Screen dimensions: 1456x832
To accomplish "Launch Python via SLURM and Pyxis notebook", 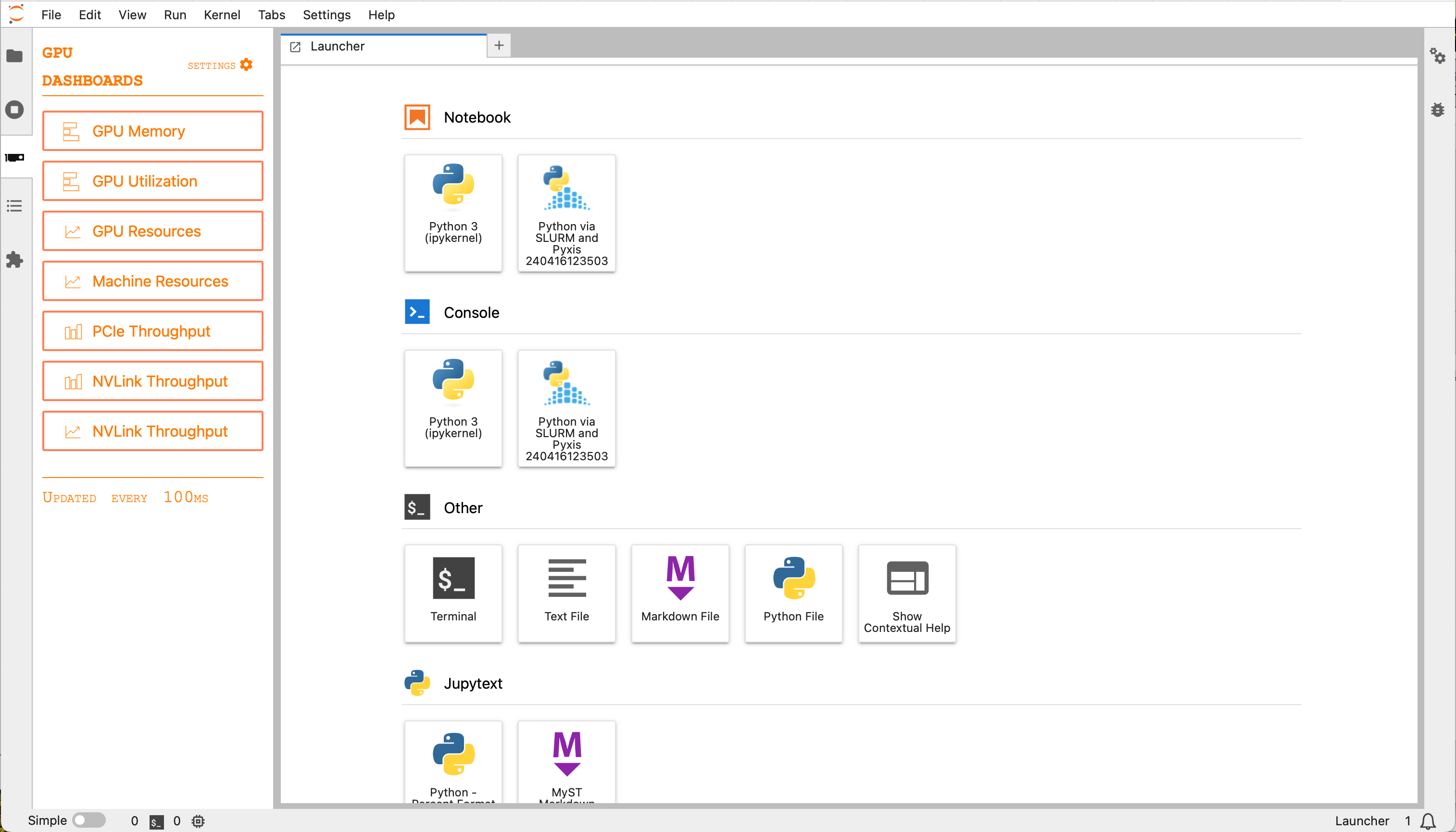I will (566, 213).
